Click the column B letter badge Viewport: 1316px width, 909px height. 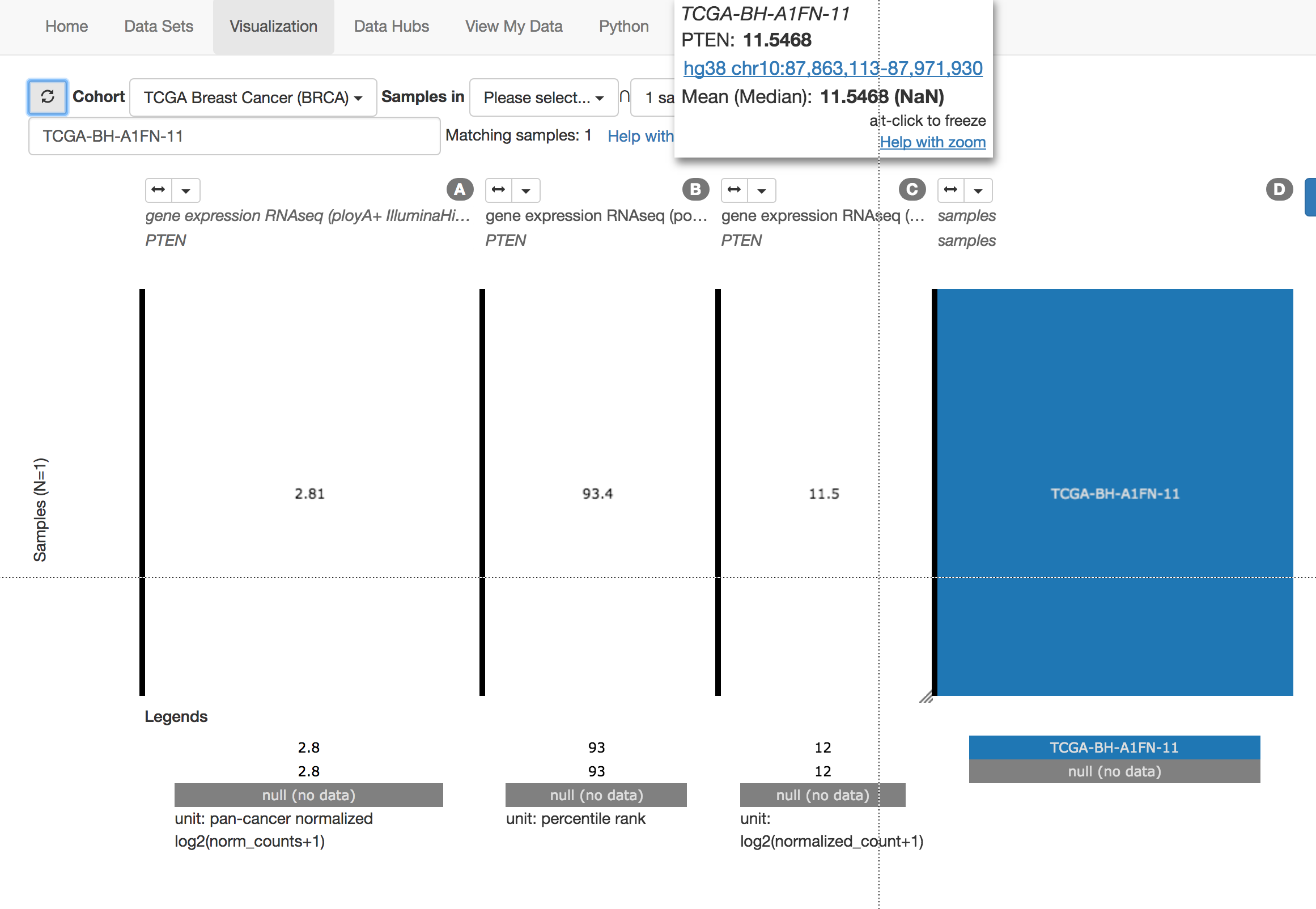click(x=696, y=190)
